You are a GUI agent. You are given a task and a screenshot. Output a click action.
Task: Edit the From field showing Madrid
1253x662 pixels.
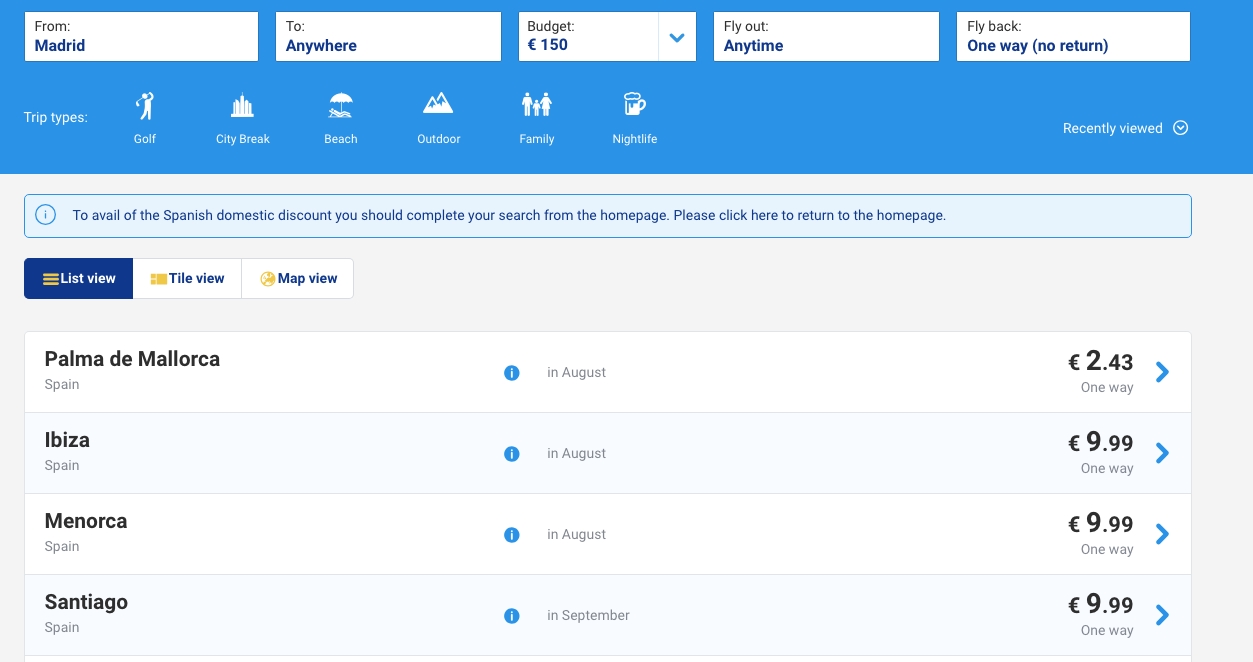[141, 37]
